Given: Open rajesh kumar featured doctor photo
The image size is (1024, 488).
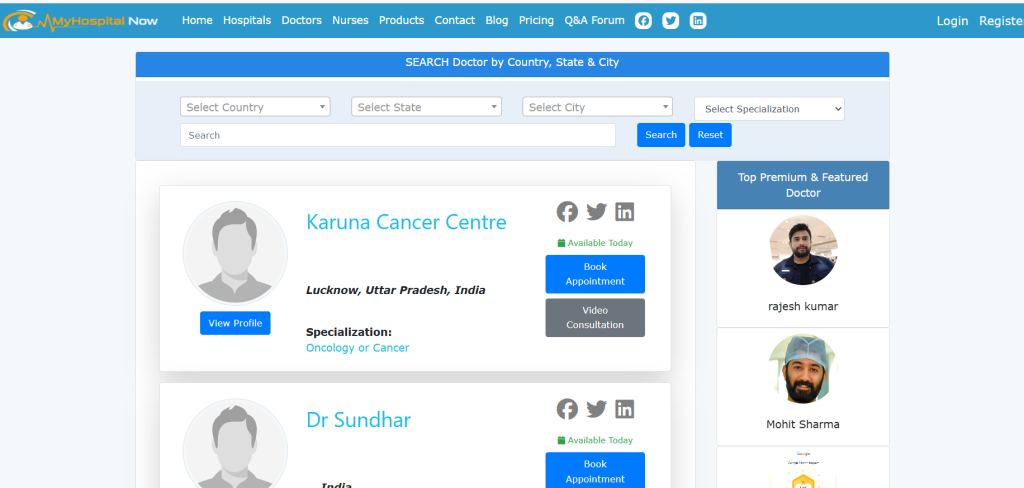Looking at the screenshot, I should [803, 250].
